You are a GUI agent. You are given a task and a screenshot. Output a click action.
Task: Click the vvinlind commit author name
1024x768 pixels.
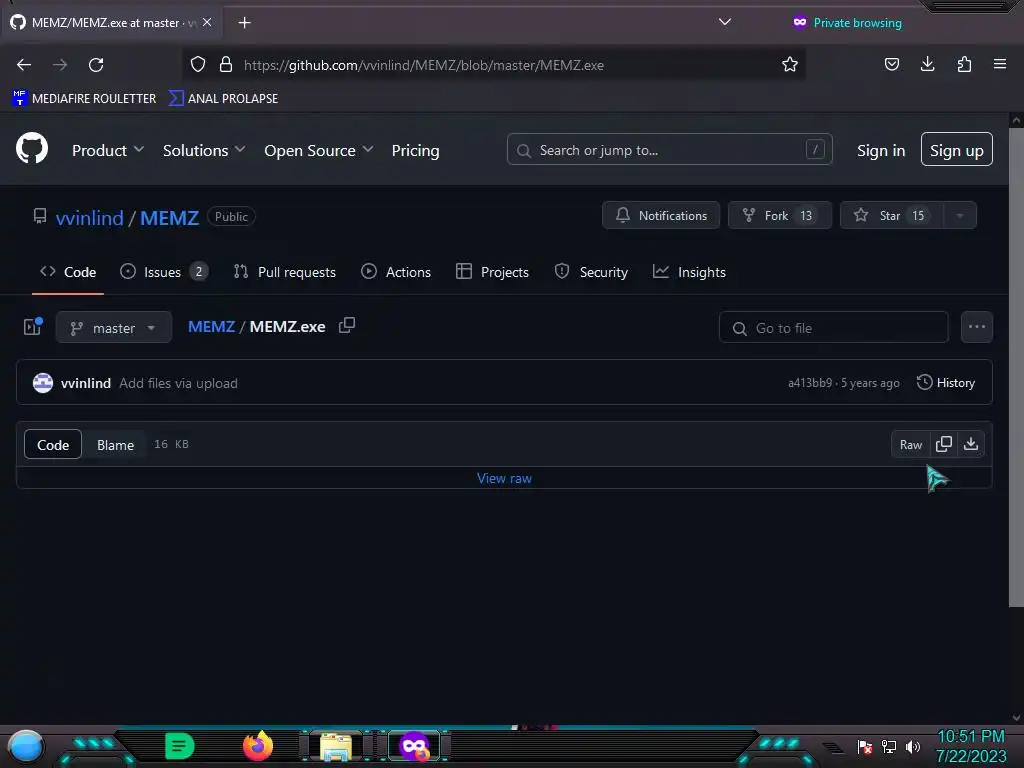(86, 383)
